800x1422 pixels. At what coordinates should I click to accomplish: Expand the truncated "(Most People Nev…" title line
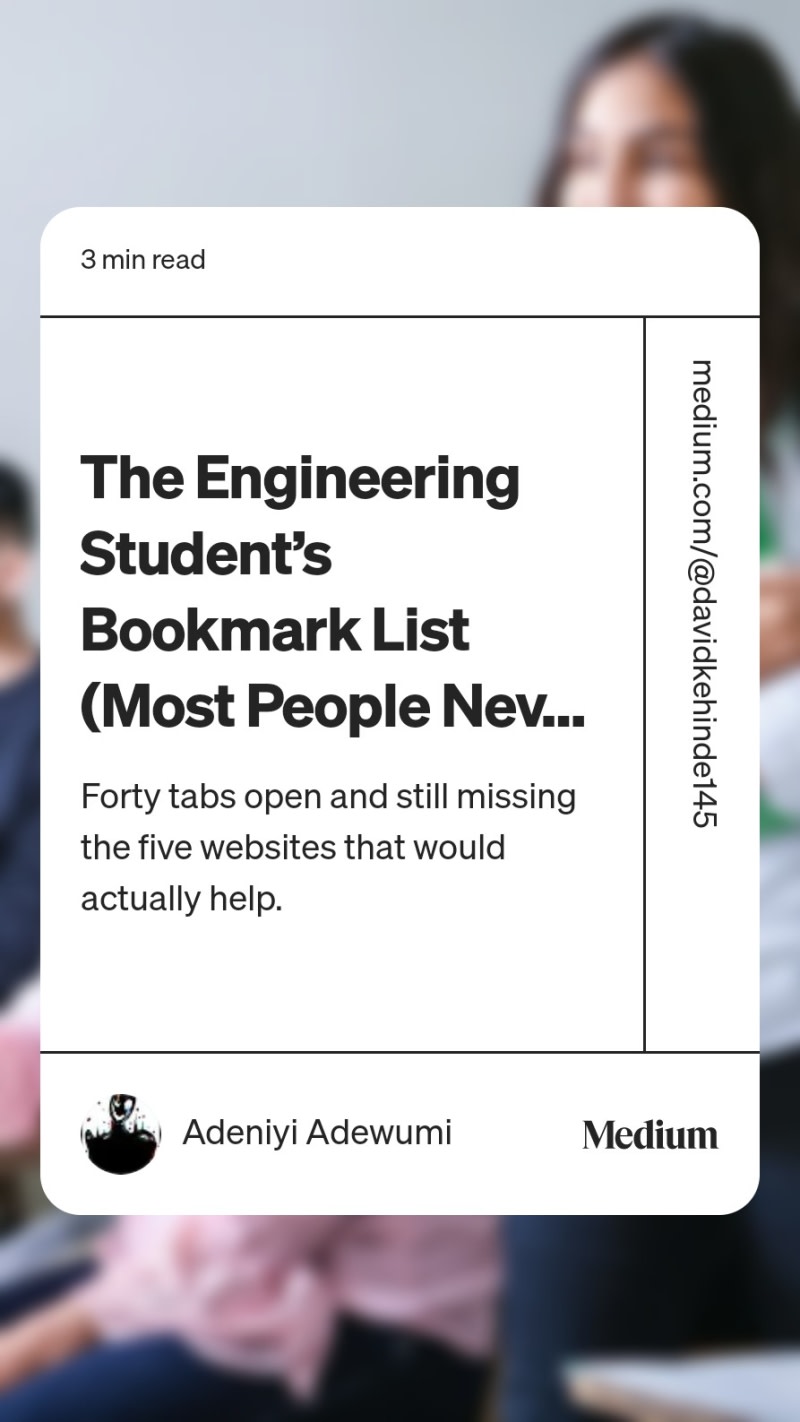[332, 707]
